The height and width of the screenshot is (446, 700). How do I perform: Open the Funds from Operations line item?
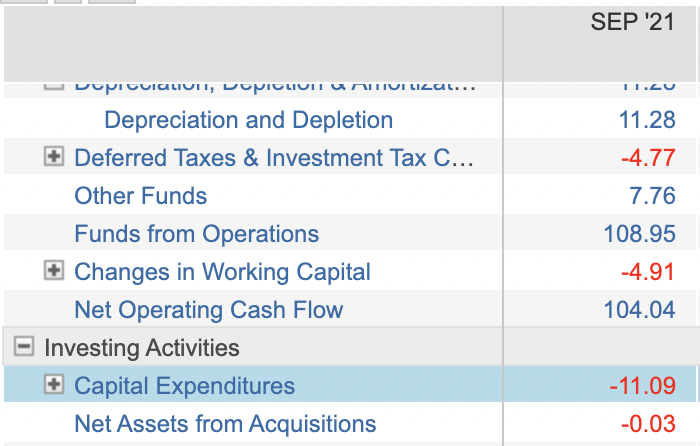tap(196, 234)
